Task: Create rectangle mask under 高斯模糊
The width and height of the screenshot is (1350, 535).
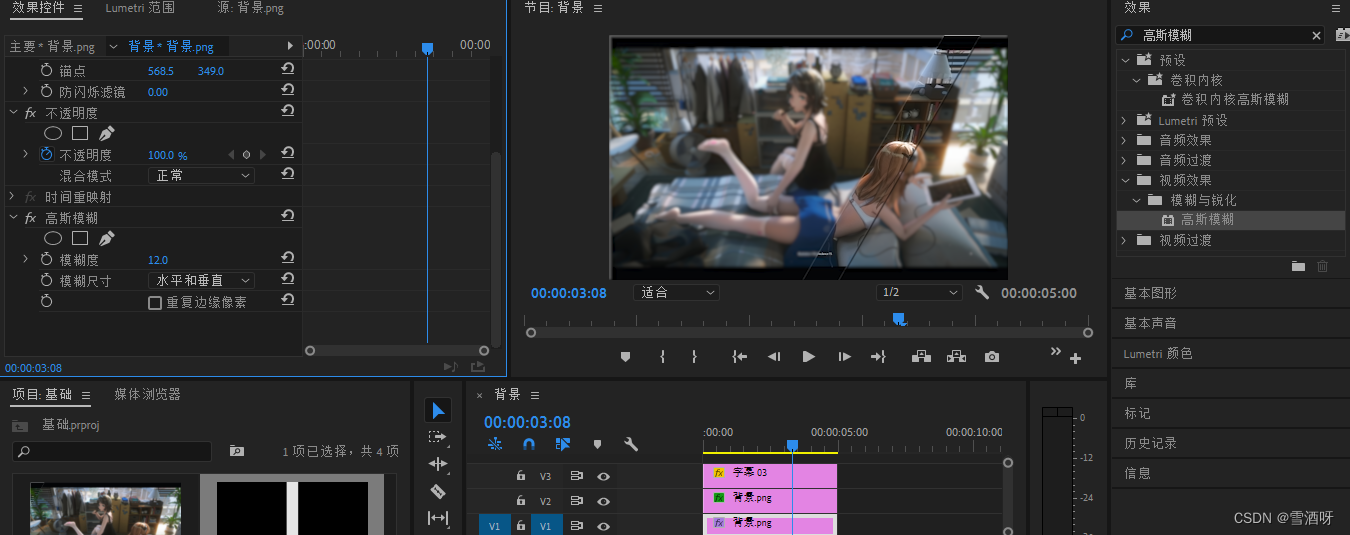Action: 80,238
